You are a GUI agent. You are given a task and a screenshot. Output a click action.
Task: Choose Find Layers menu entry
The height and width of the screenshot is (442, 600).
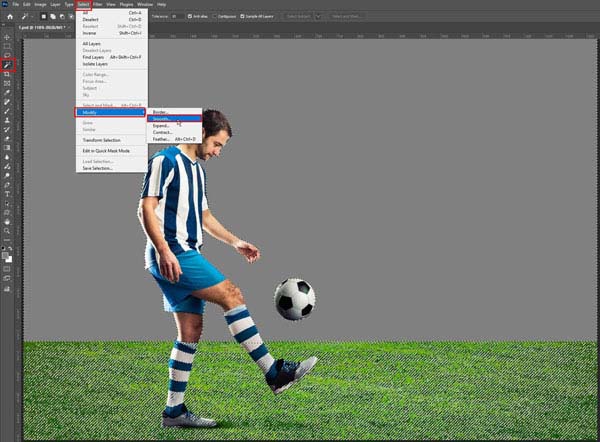point(112,57)
